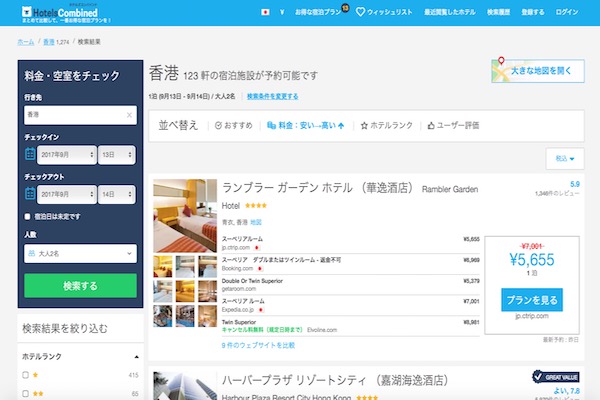The width and height of the screenshot is (600, 400).
Task: Open the wishlist heart icon
Action: coord(360,12)
